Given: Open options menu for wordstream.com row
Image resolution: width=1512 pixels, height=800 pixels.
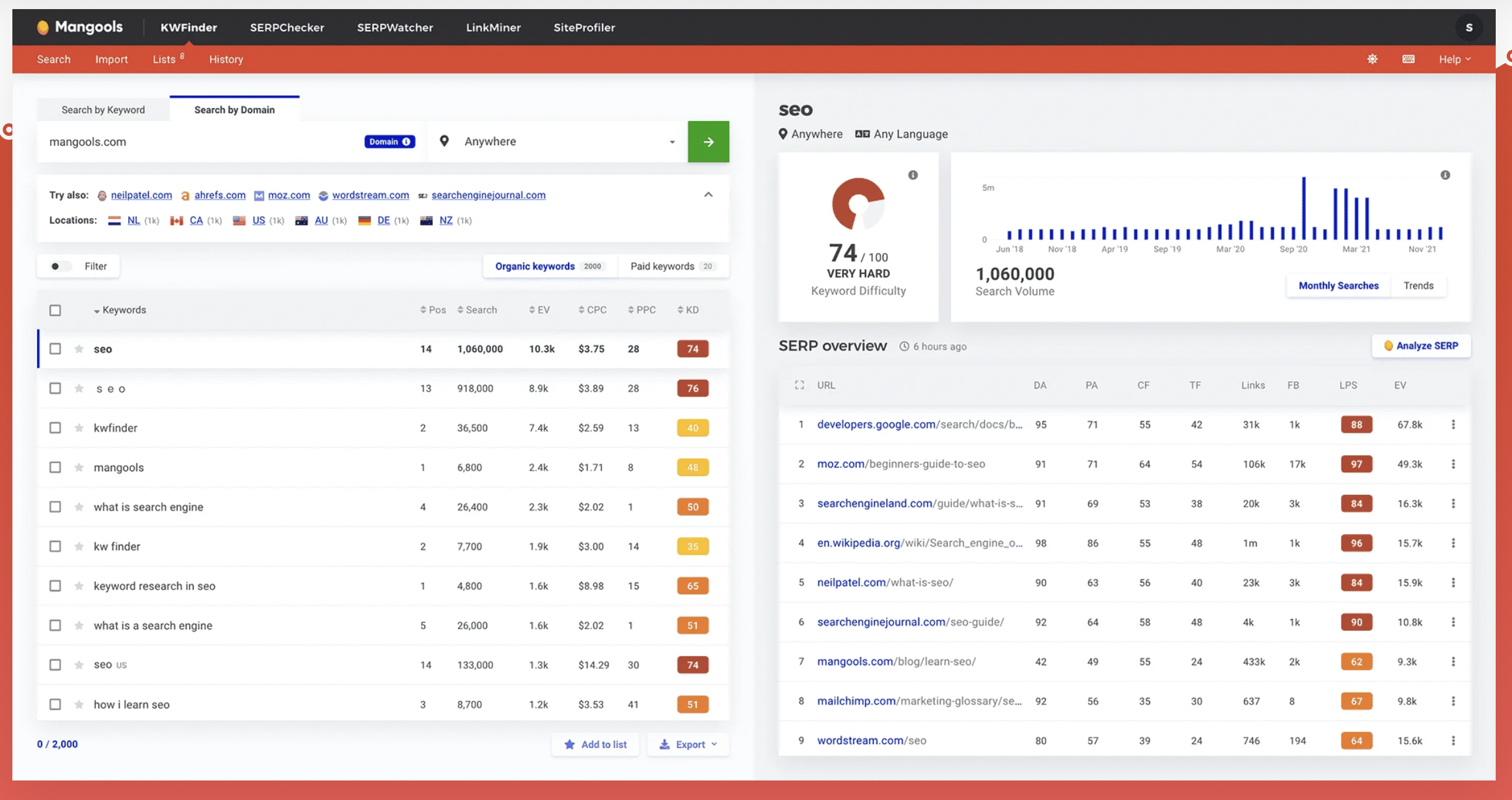Looking at the screenshot, I should tap(1453, 741).
